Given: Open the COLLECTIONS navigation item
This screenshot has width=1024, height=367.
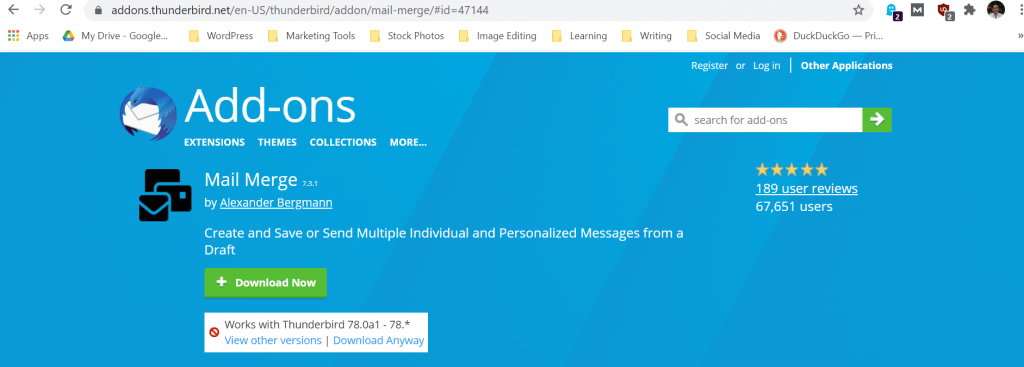Looking at the screenshot, I should [343, 142].
